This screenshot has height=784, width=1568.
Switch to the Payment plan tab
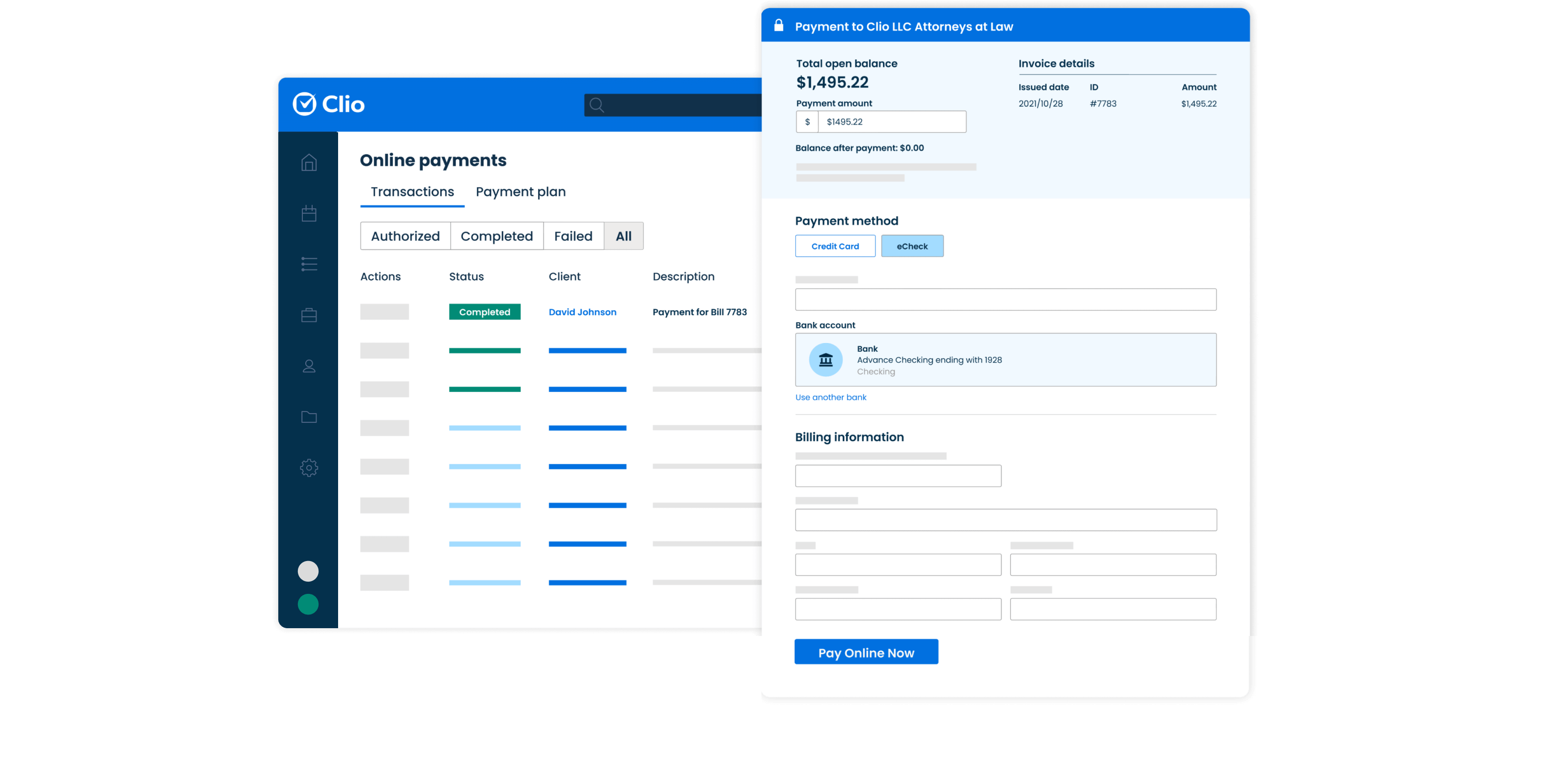(x=520, y=192)
